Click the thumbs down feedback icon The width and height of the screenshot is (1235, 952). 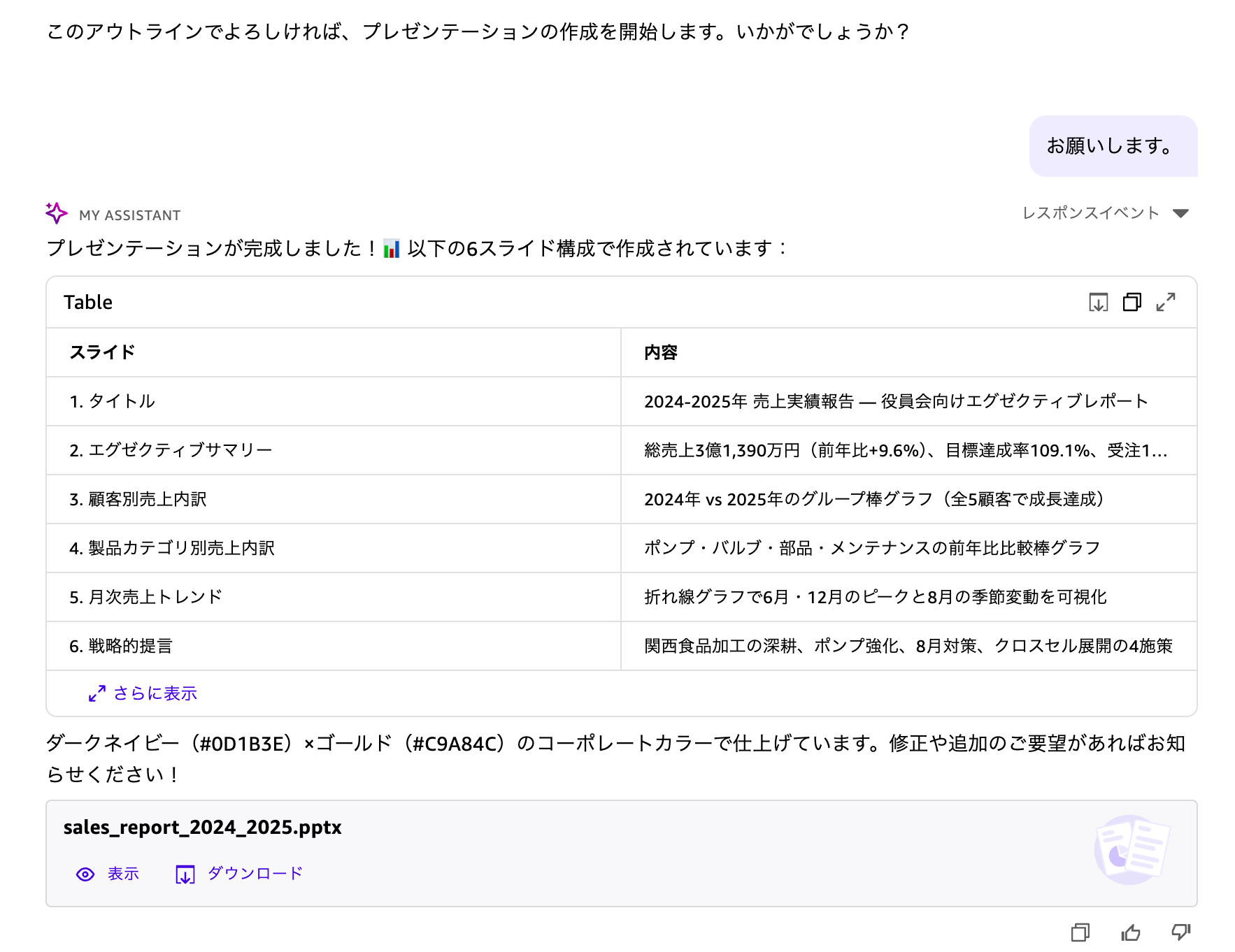pyautogui.click(x=1181, y=932)
